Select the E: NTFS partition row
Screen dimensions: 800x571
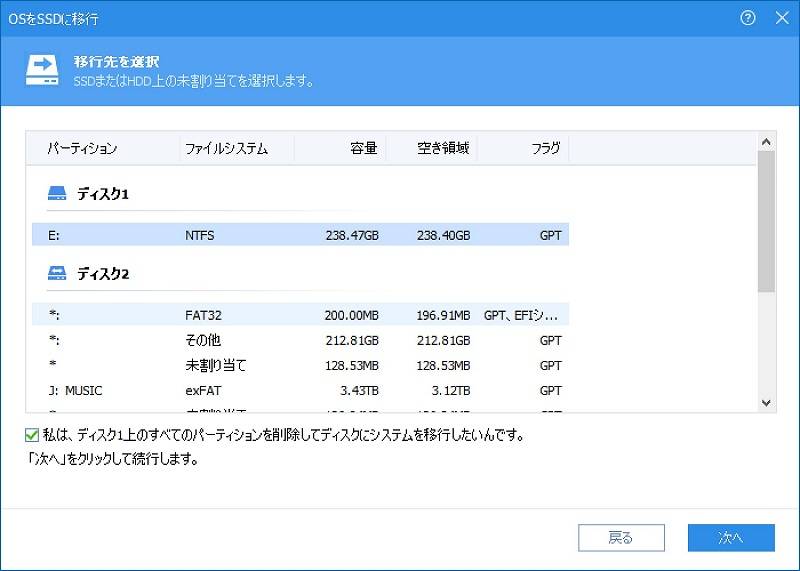[x=300, y=235]
